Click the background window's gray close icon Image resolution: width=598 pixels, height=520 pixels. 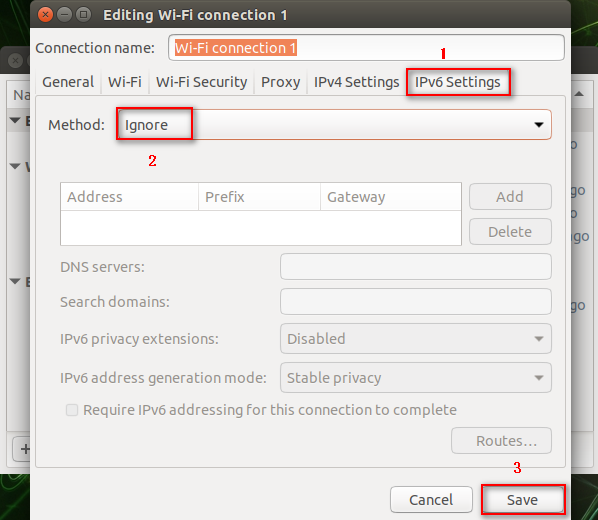pos(16,61)
